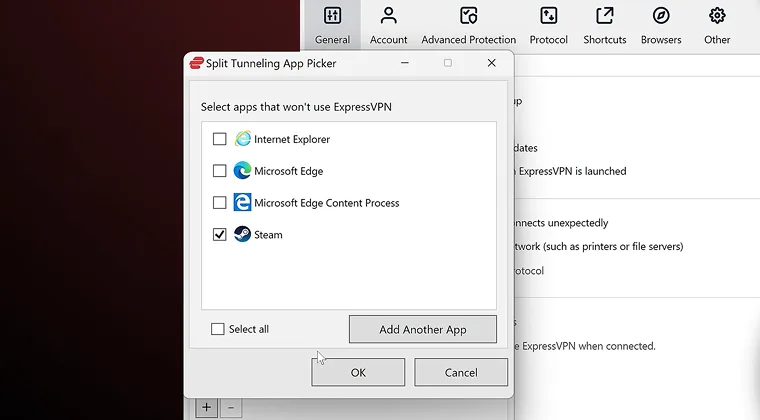Switch to the Account tab
The height and width of the screenshot is (420, 760).
[x=388, y=25]
